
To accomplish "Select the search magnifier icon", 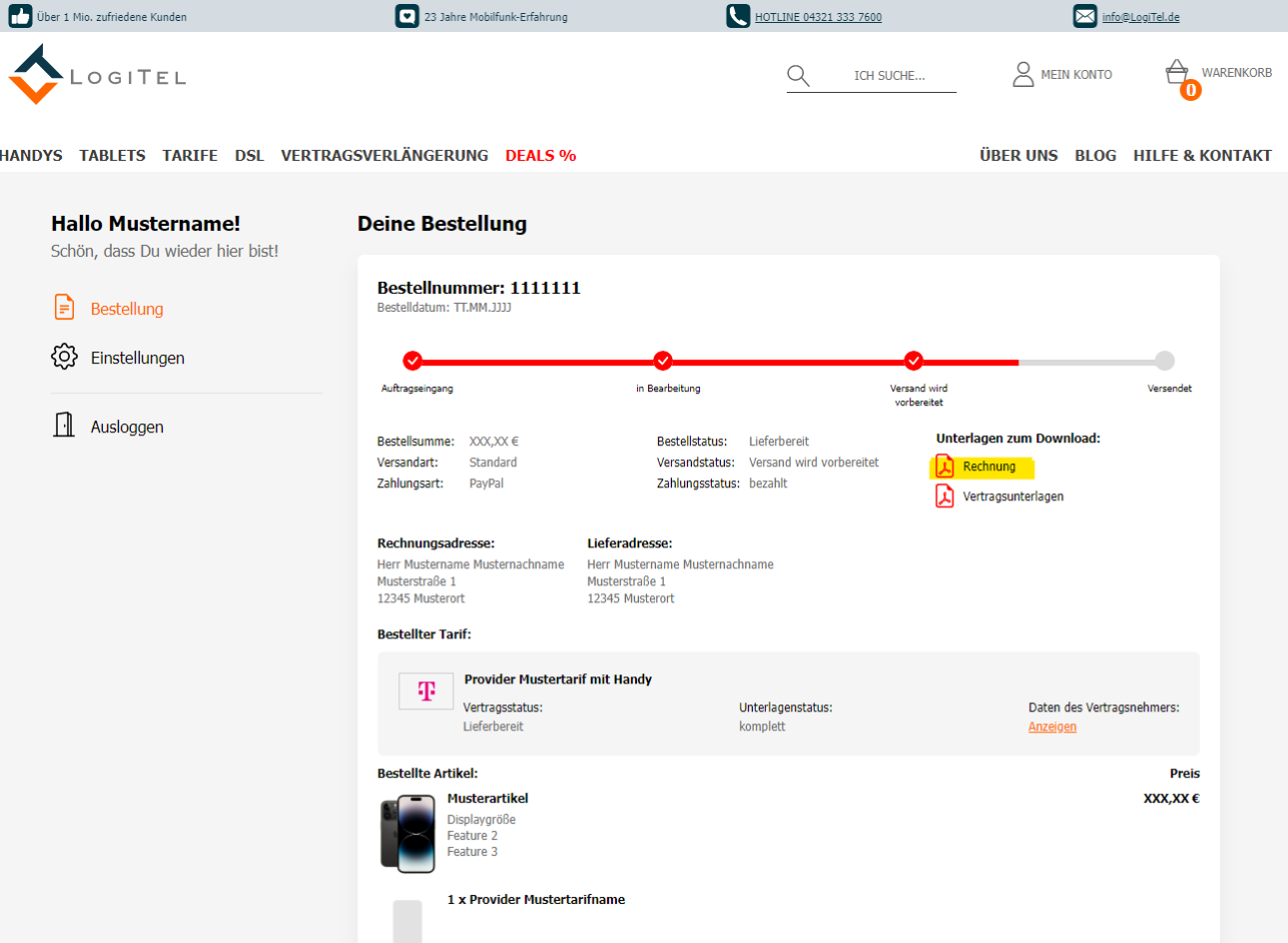I will (798, 75).
